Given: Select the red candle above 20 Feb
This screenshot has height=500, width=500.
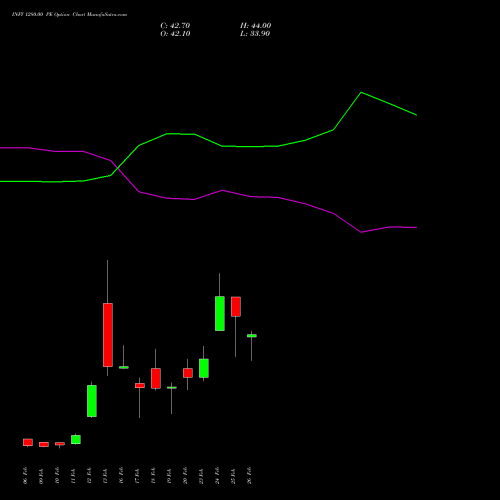Looking at the screenshot, I should tap(188, 373).
